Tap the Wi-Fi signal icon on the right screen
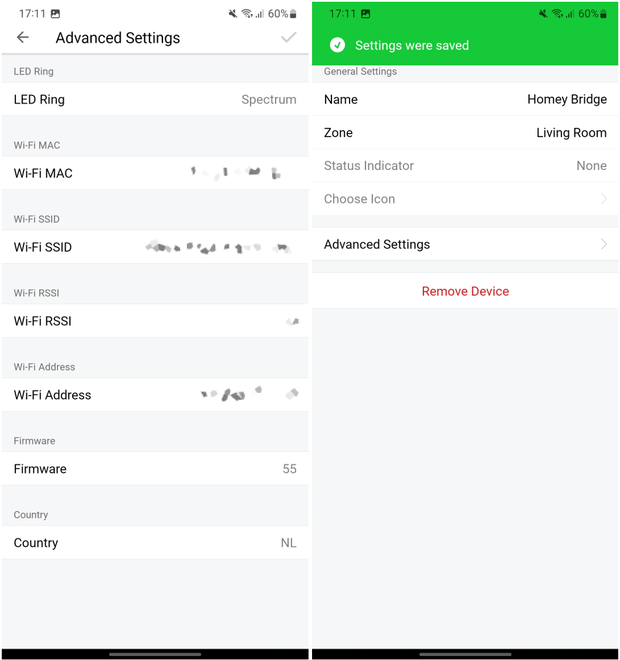 pos(557,14)
